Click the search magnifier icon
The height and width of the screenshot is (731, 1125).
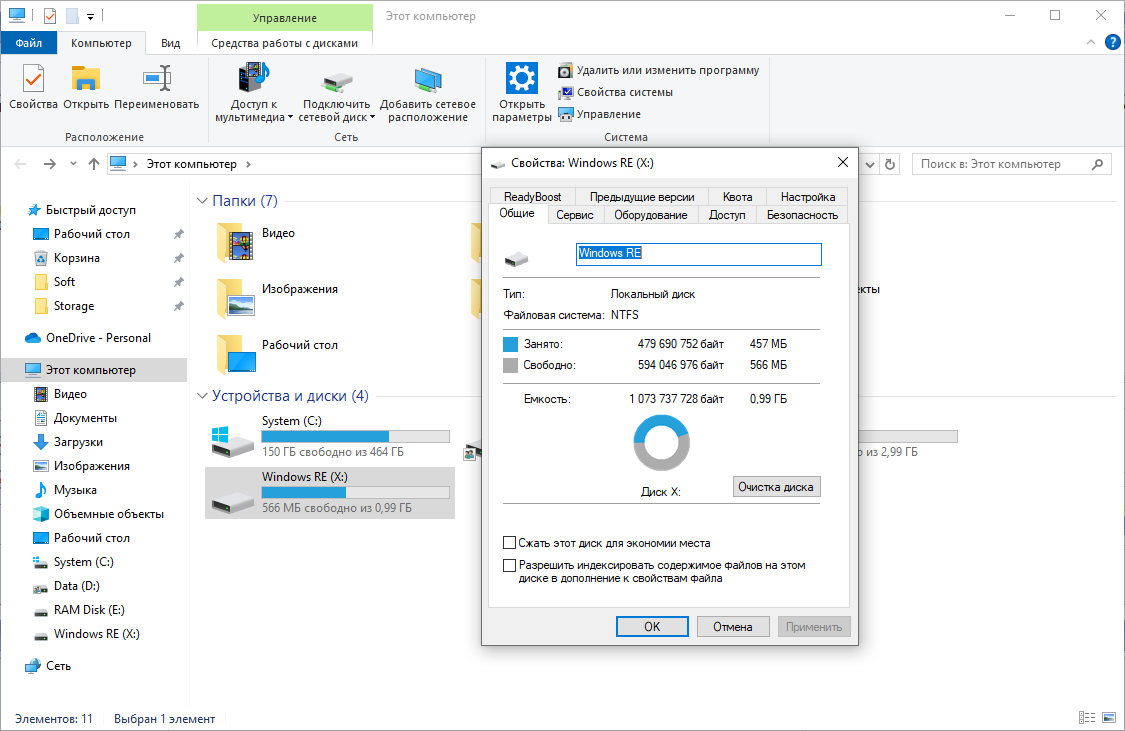[x=1097, y=164]
